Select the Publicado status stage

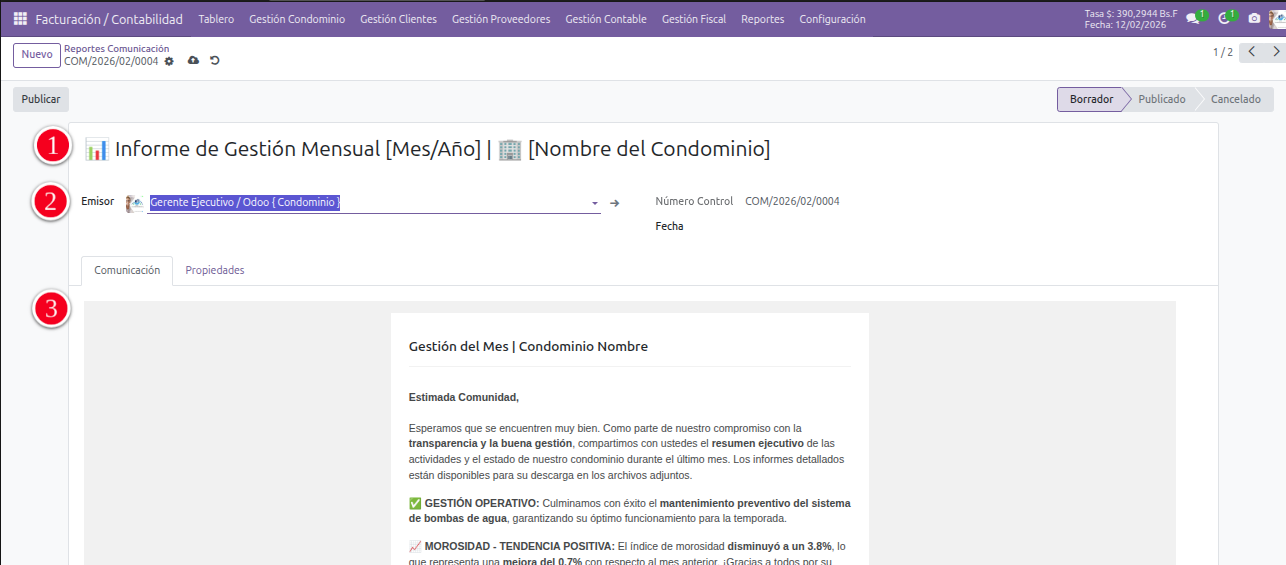click(1161, 99)
